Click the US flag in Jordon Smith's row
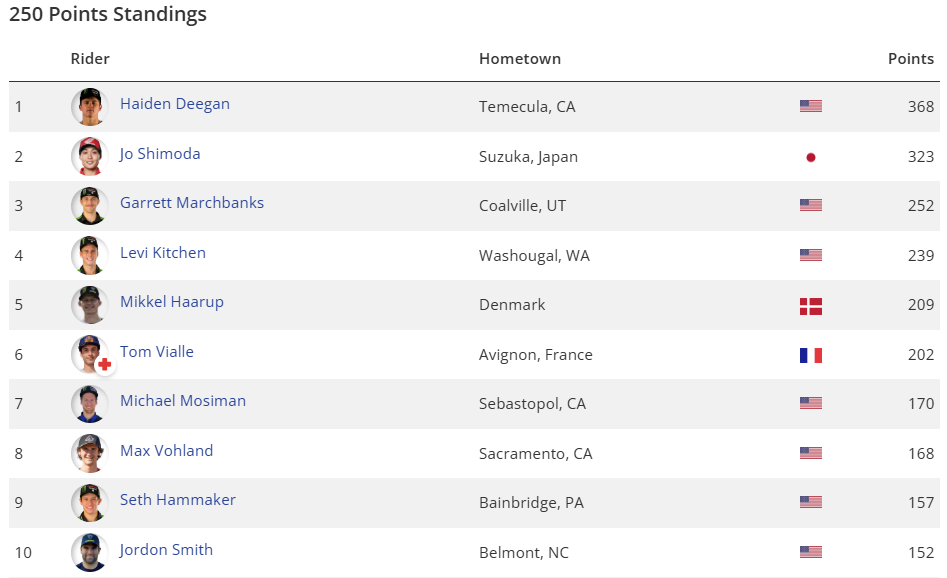Screen dimensions: 947x578 tap(811, 552)
